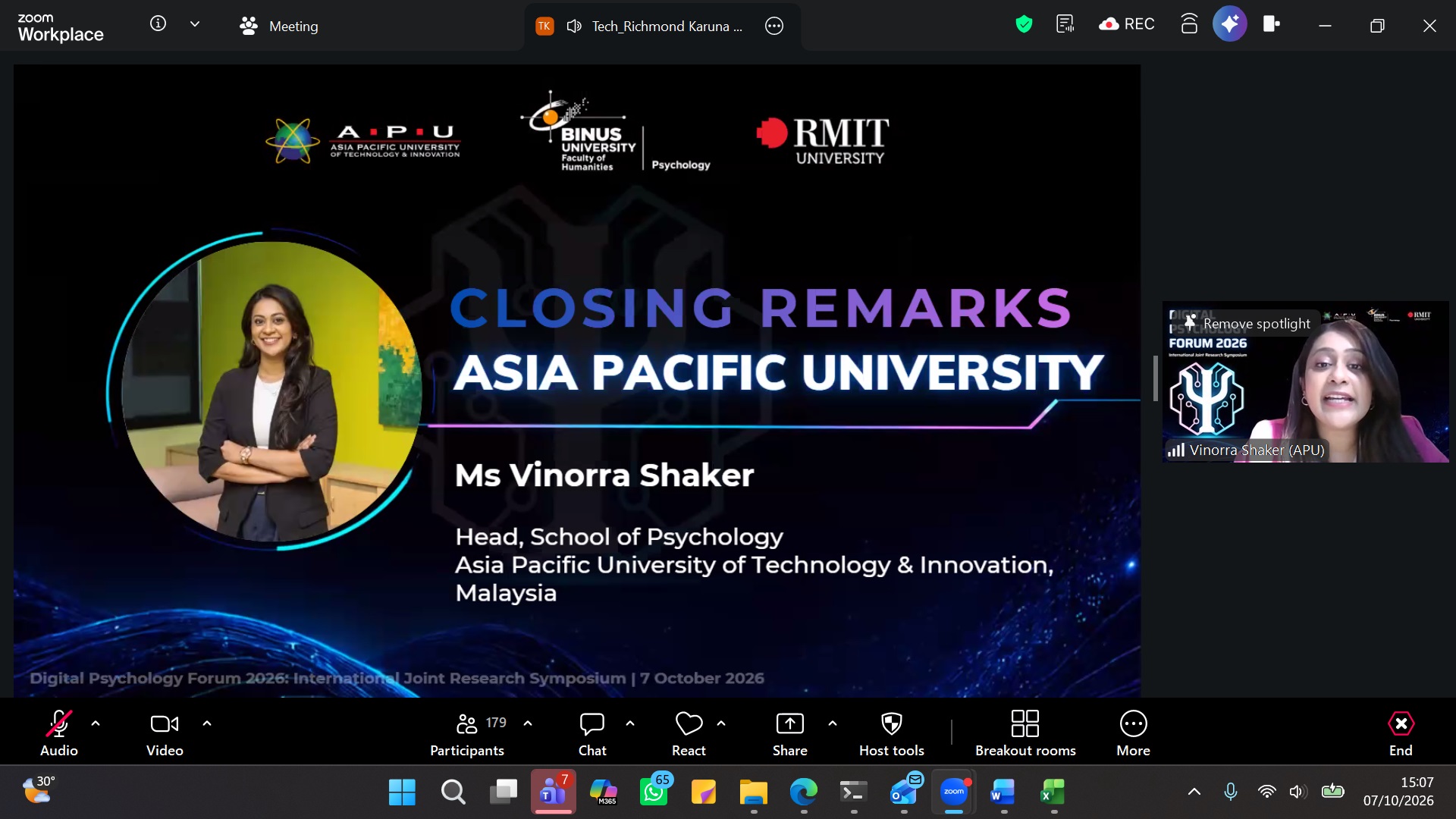Open meeting information icon
1456x819 pixels.
coord(158,24)
